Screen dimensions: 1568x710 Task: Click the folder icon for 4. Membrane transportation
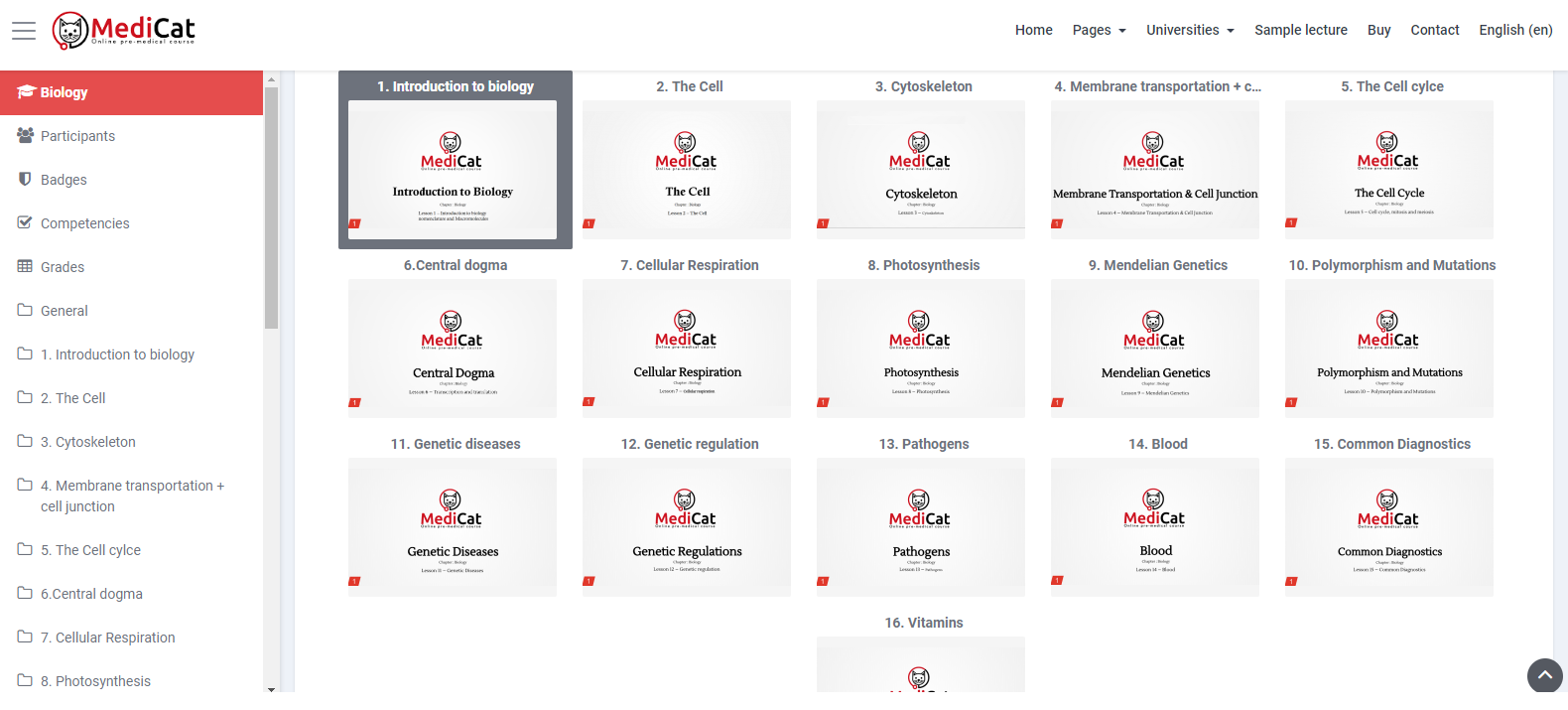[25, 485]
